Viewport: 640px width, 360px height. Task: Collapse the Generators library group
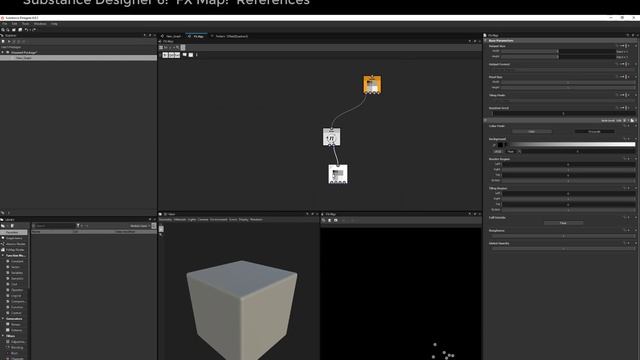[3, 319]
